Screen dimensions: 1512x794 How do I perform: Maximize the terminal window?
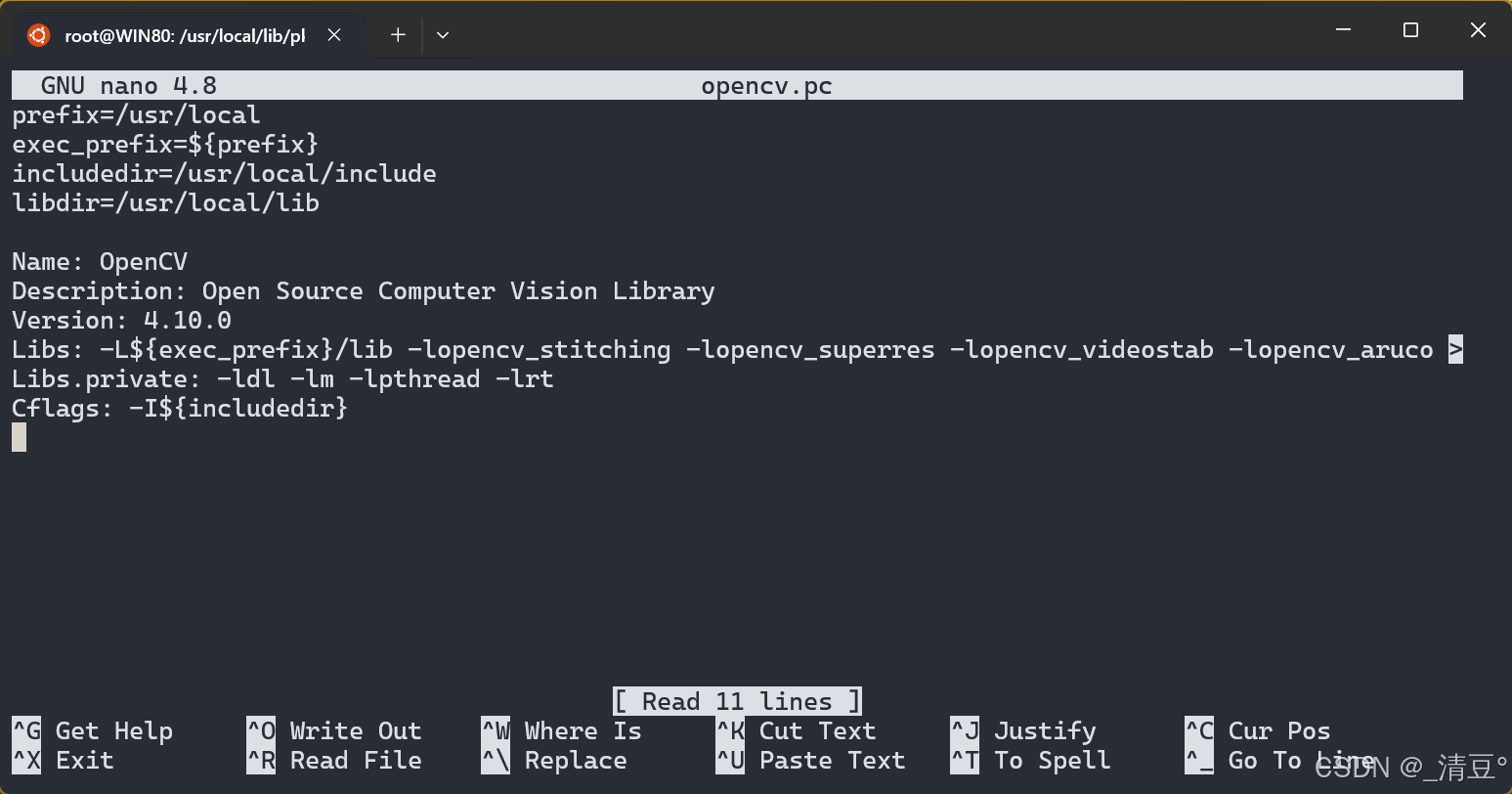[x=1410, y=30]
